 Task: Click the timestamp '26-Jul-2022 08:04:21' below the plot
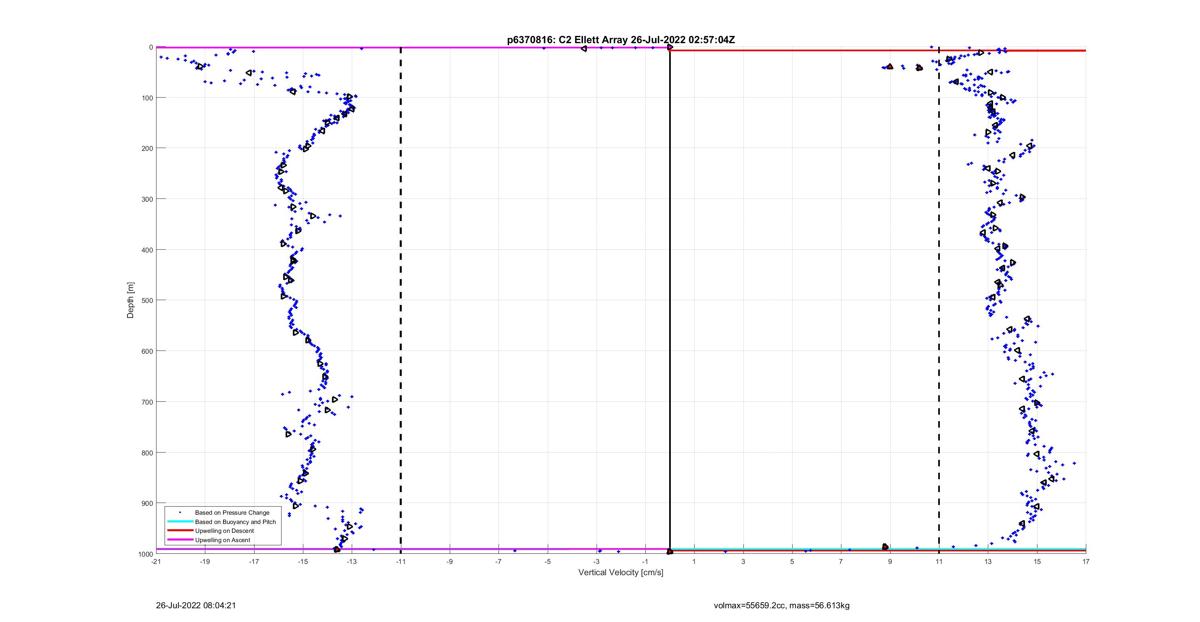coord(196,605)
